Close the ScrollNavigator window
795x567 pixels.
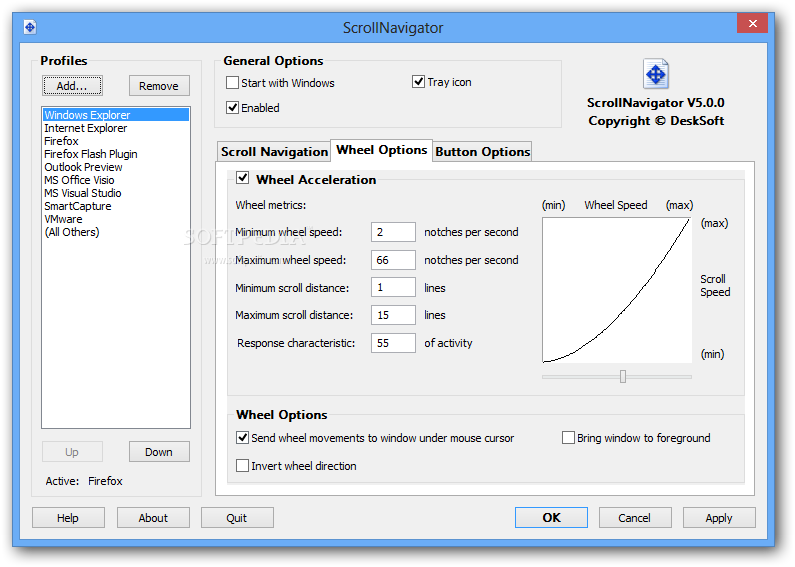[752, 23]
